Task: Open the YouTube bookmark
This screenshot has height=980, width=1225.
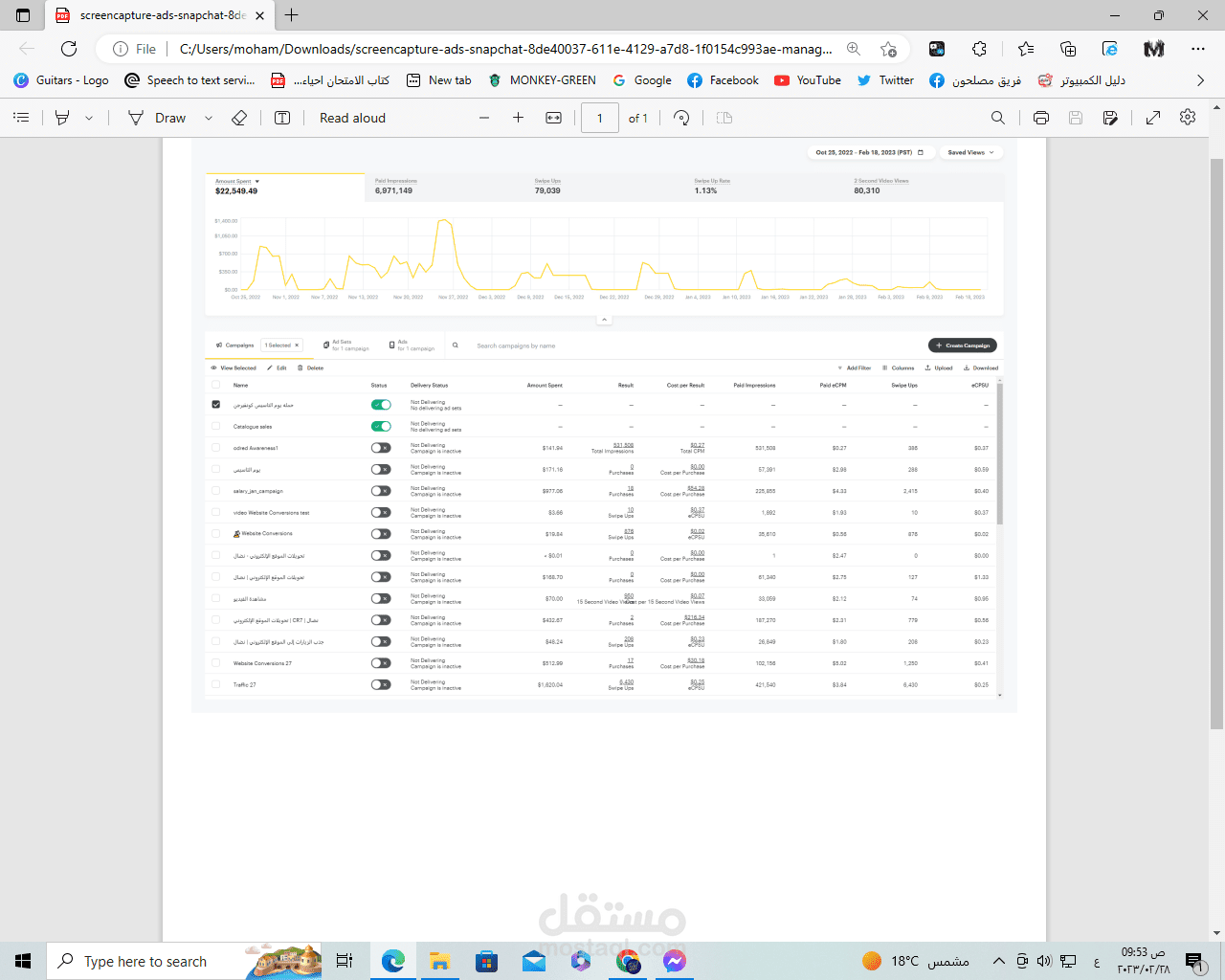Action: (808, 80)
